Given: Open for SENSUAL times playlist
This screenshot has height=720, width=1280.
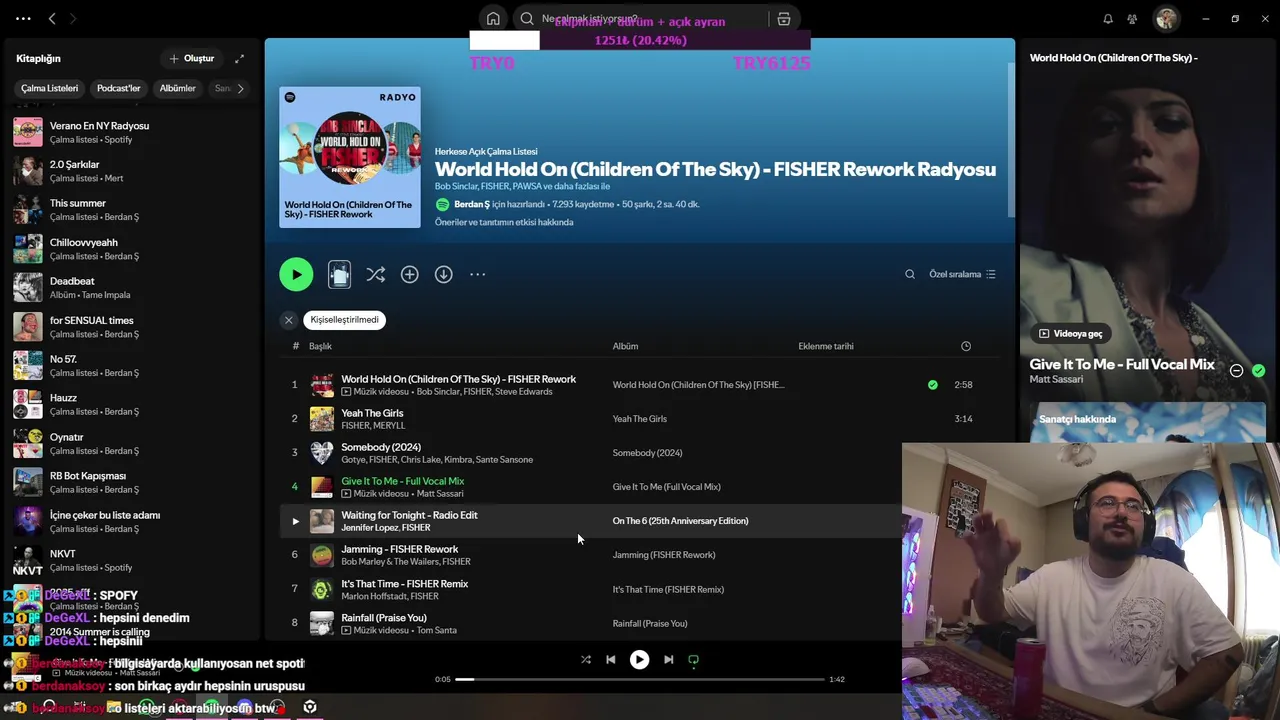Looking at the screenshot, I should pyautogui.click(x=133, y=327).
